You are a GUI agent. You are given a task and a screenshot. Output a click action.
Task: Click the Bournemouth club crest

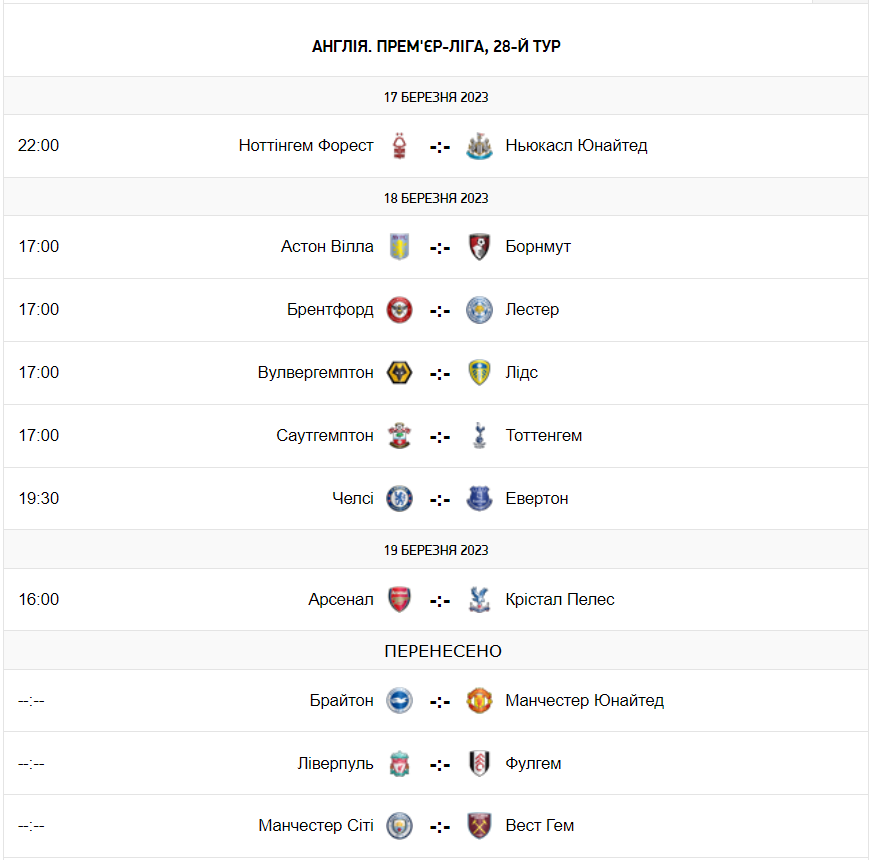(x=479, y=247)
